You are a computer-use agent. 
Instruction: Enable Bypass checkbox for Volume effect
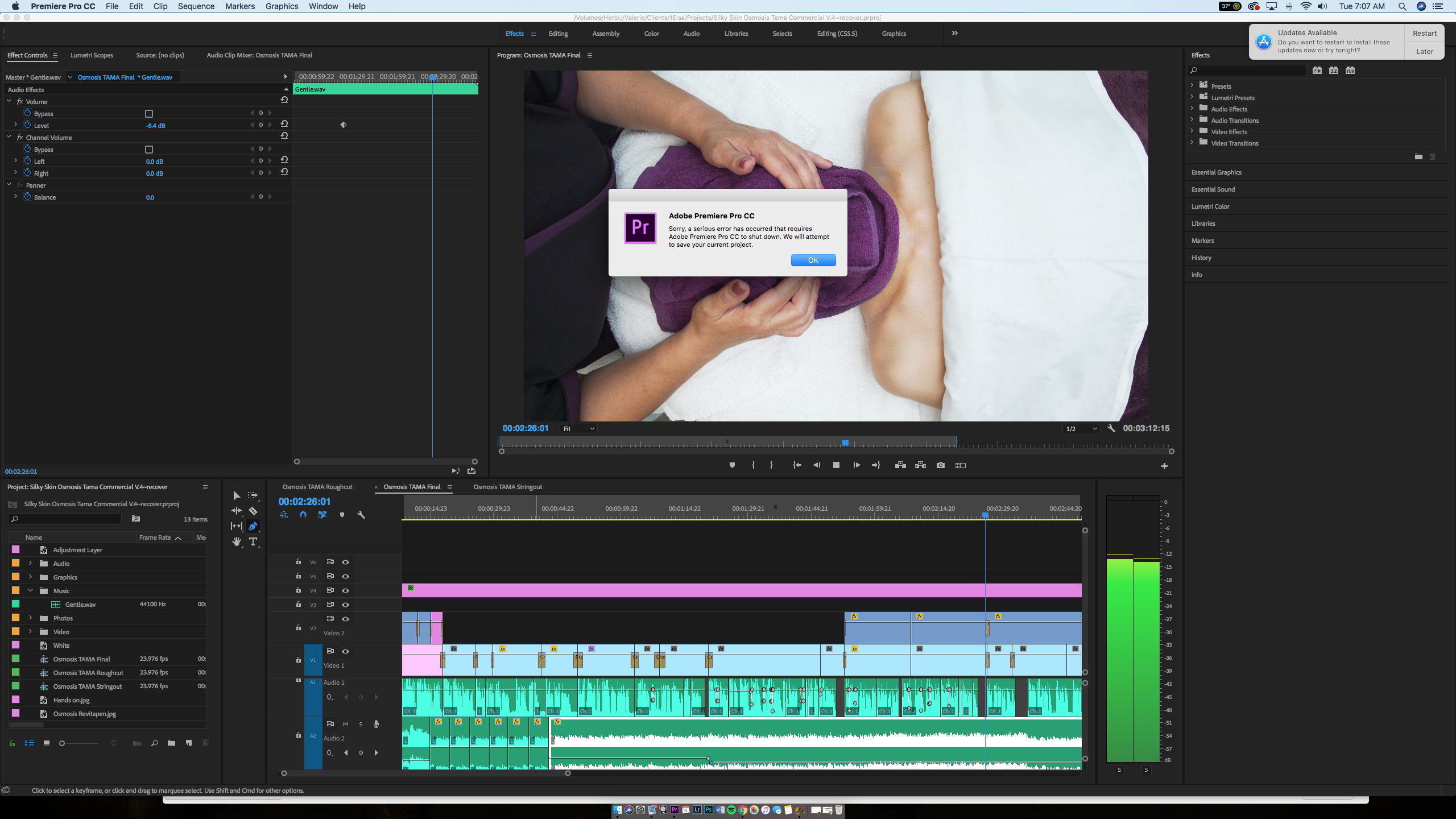[149, 113]
